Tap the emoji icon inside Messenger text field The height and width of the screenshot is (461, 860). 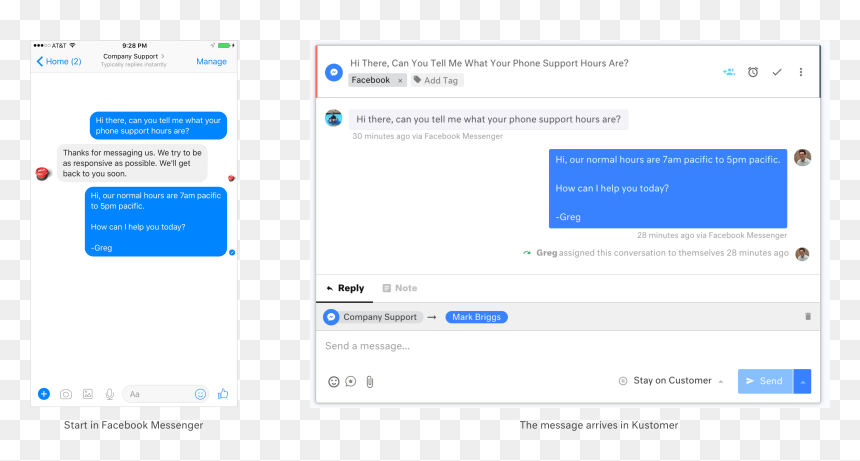(200, 394)
